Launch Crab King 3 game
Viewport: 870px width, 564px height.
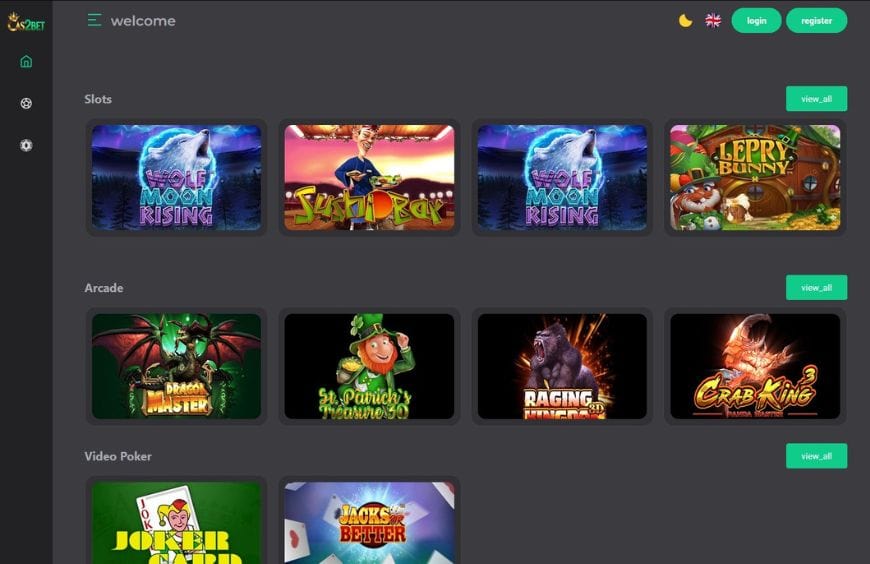(755, 366)
